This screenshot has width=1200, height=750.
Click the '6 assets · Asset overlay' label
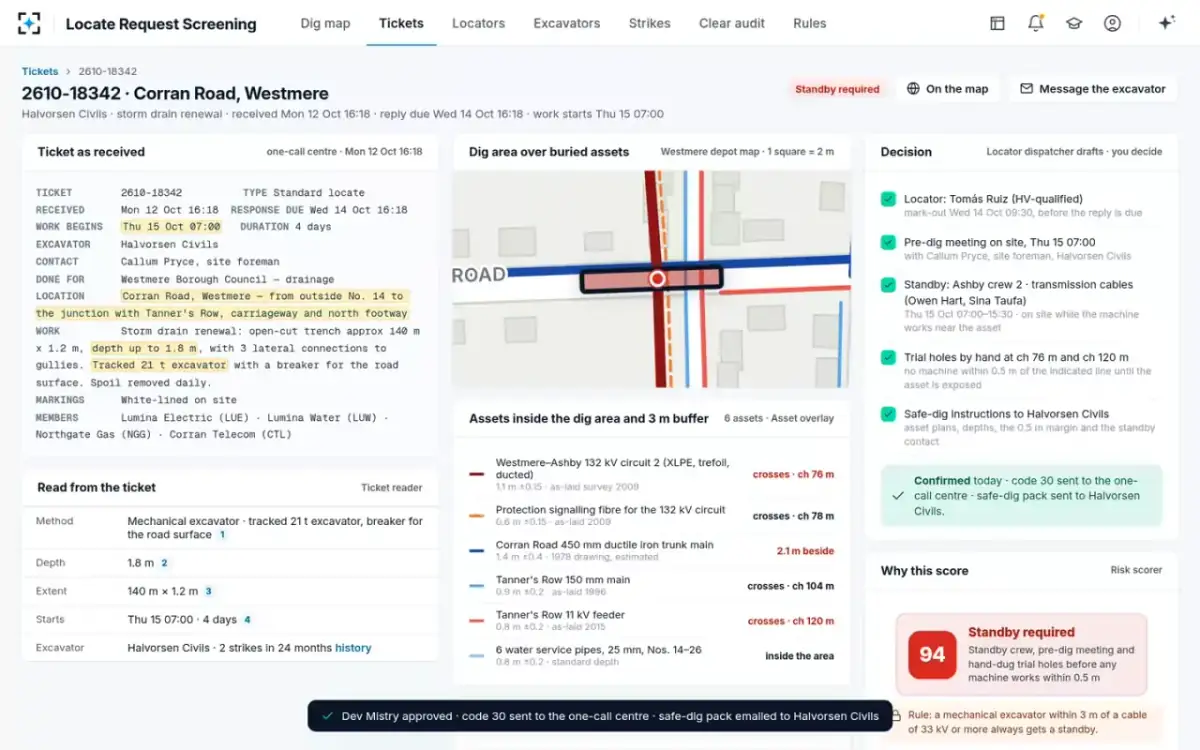point(779,419)
